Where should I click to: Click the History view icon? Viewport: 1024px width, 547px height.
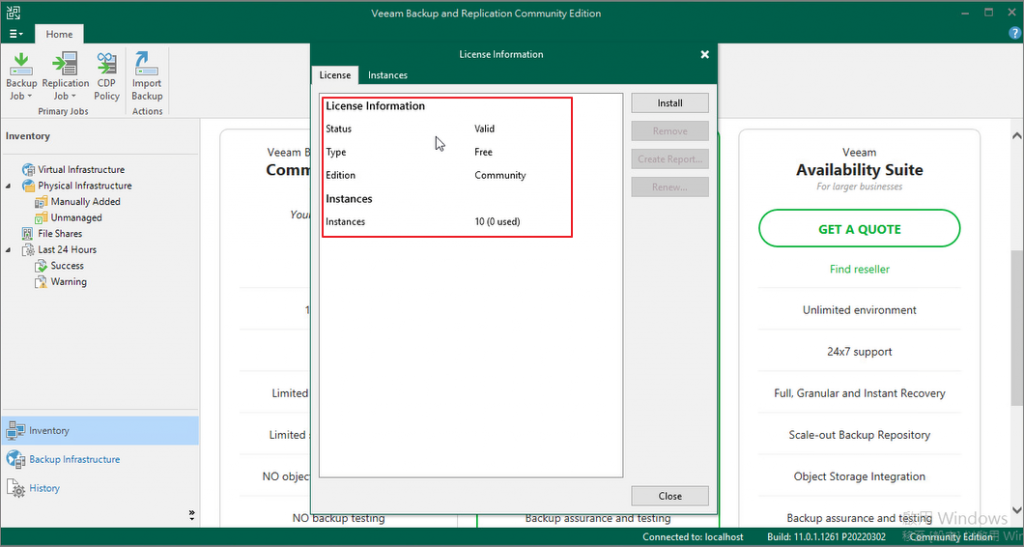(16, 488)
